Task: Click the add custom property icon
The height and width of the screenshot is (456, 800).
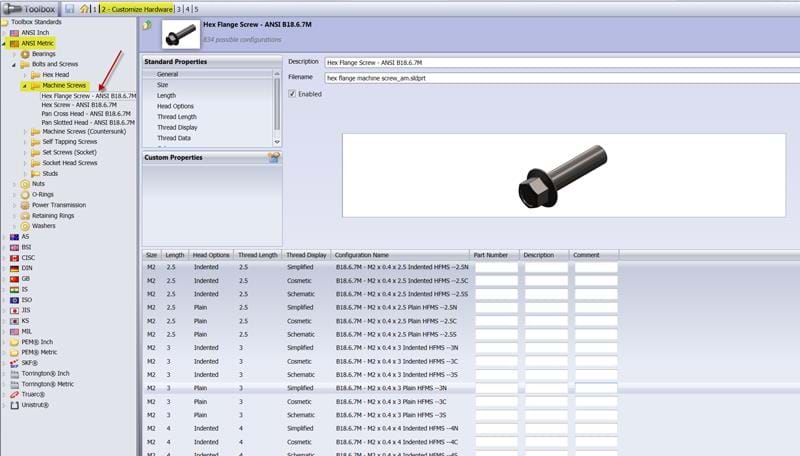Action: [x=274, y=158]
